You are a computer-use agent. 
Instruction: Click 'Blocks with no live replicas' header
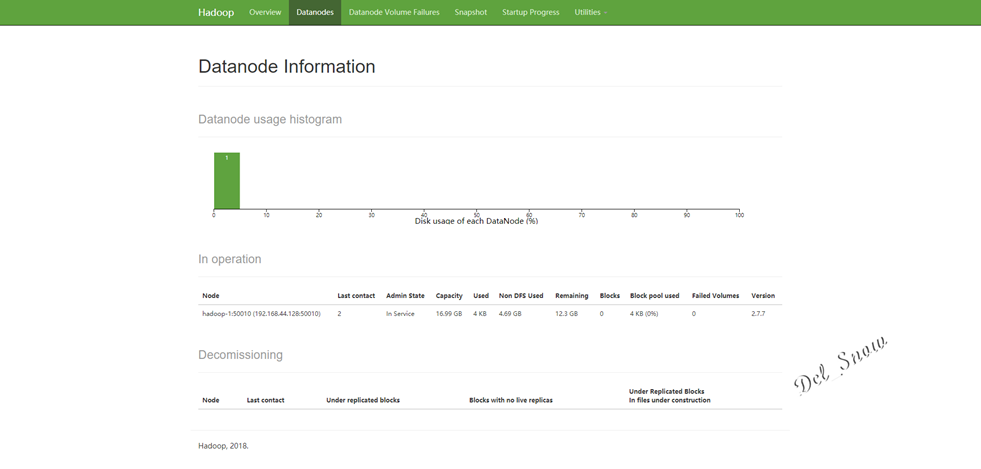point(511,400)
